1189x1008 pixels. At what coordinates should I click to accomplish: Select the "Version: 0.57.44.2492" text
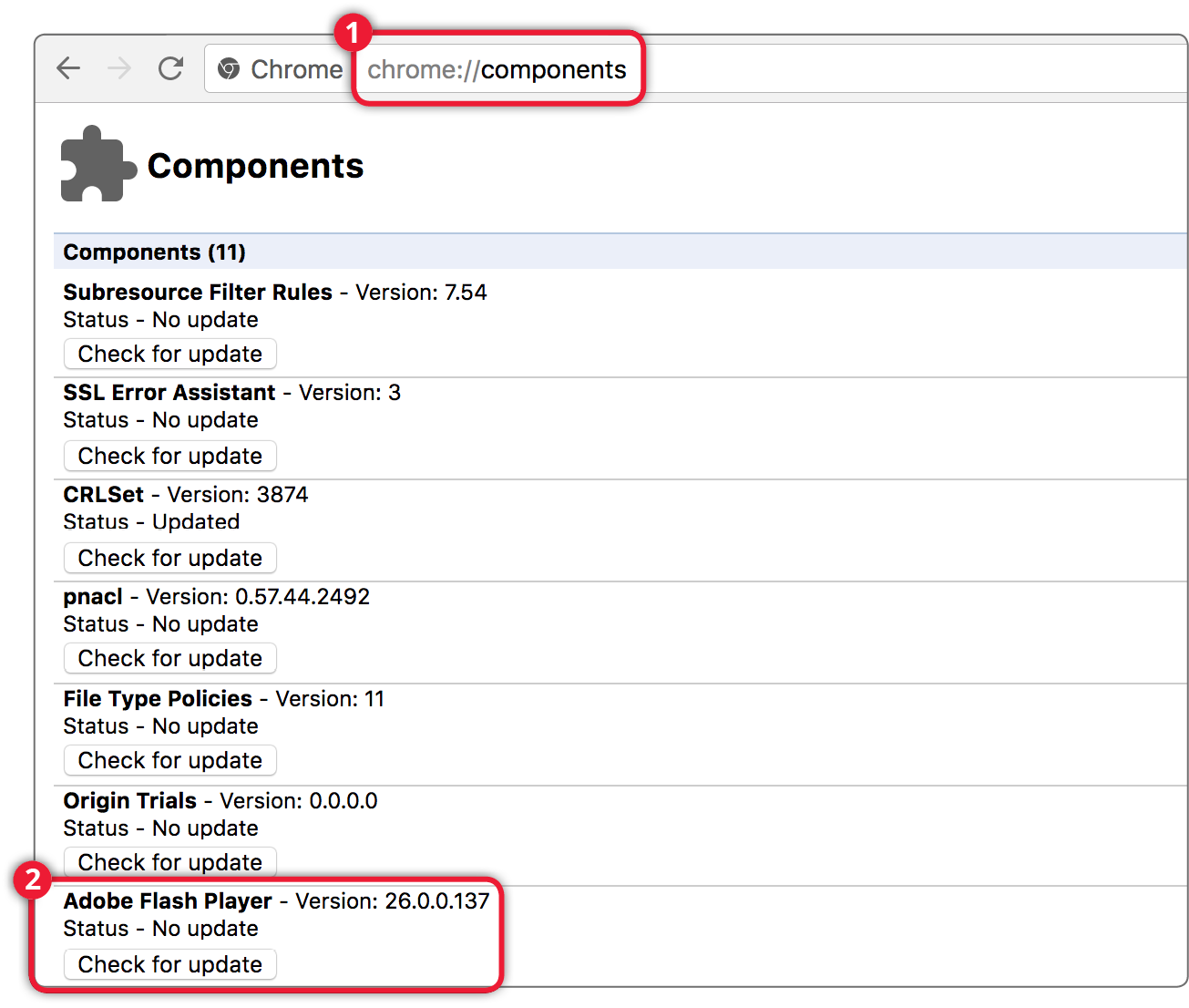tap(258, 597)
